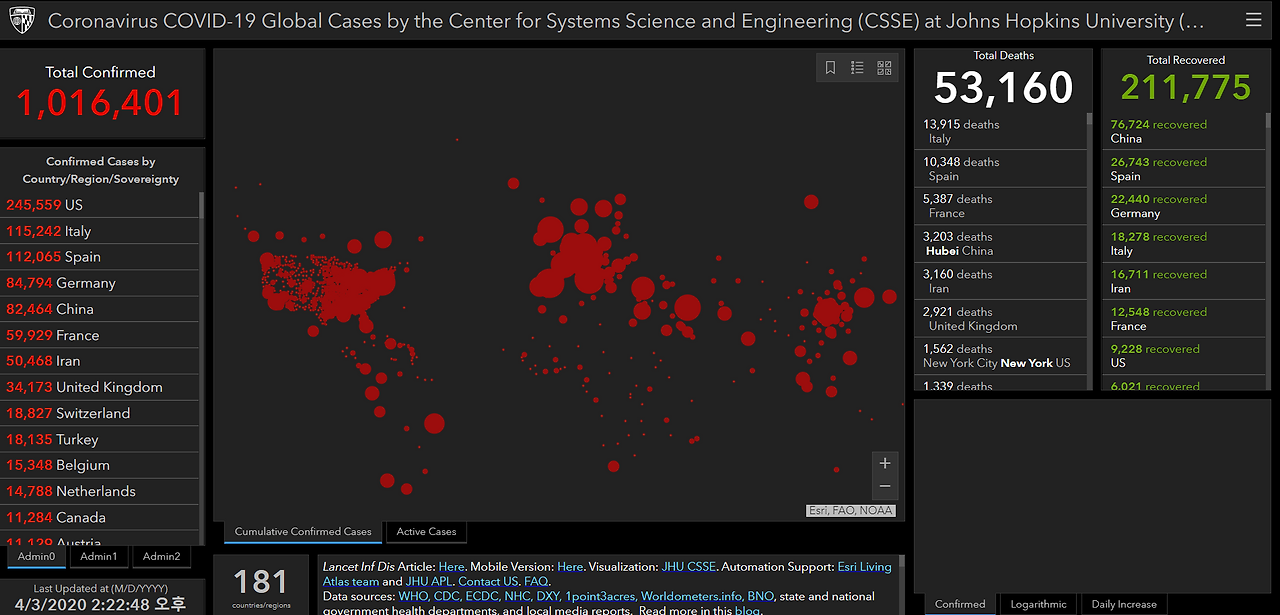
Task: Click the 26,743 recovered Spain entry
Action: (1186, 169)
